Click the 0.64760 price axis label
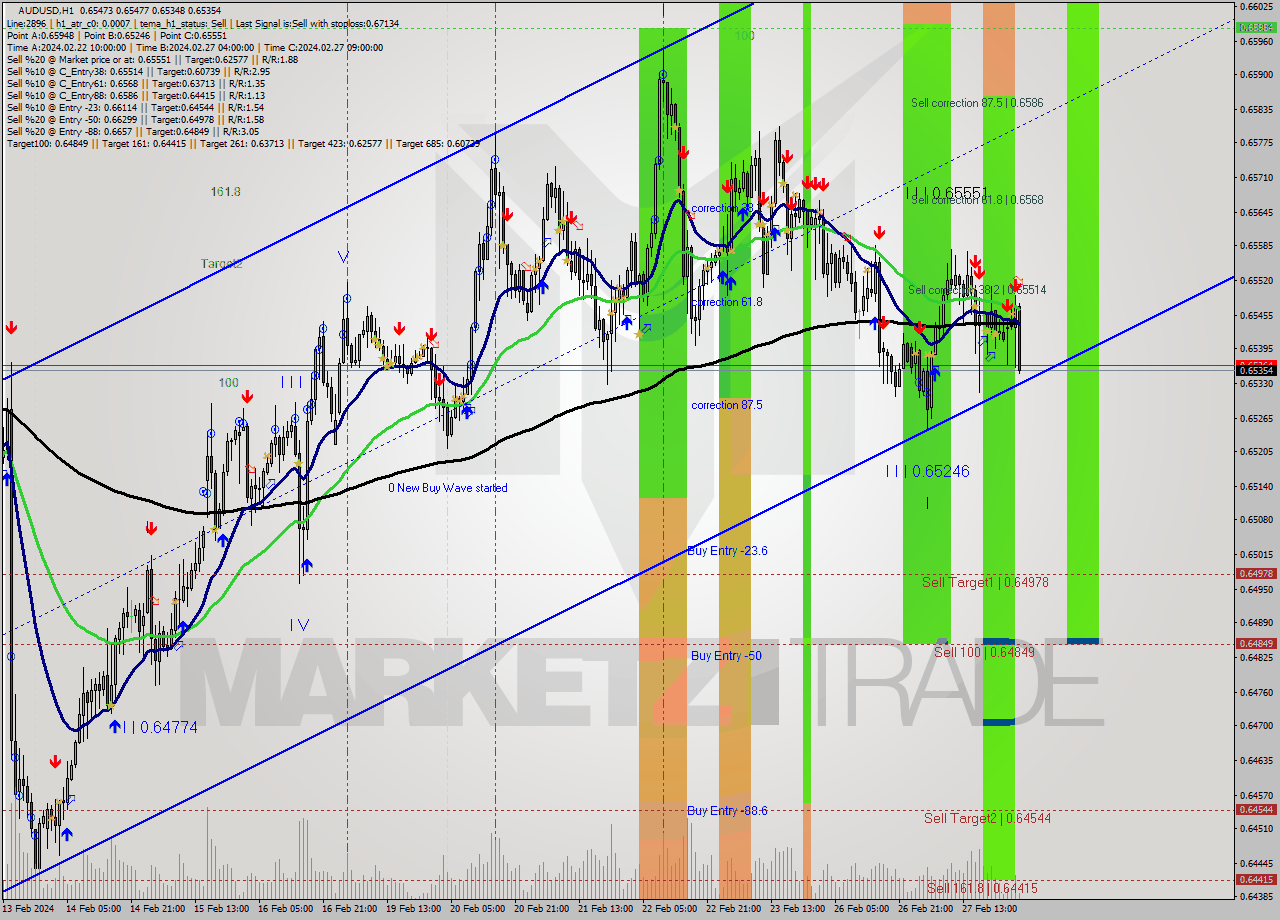This screenshot has height=920, width=1280. pyautogui.click(x=1257, y=692)
